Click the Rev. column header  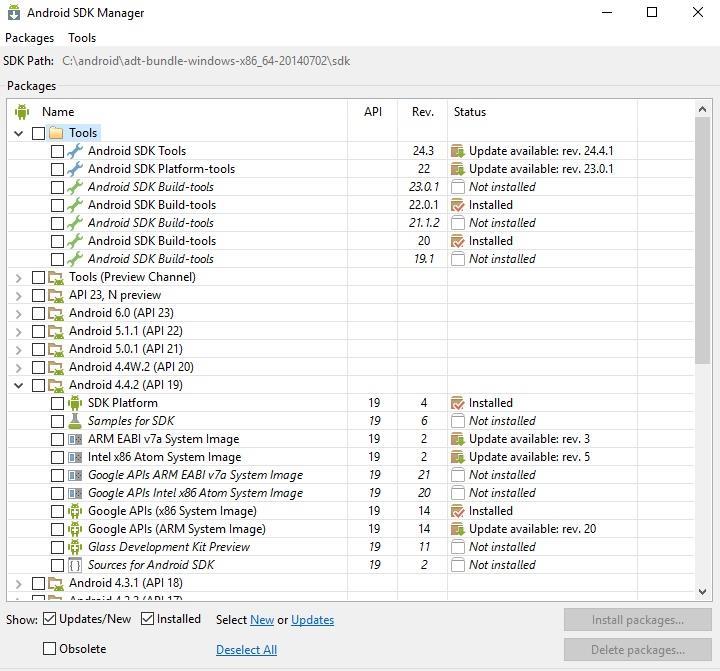[x=422, y=112]
